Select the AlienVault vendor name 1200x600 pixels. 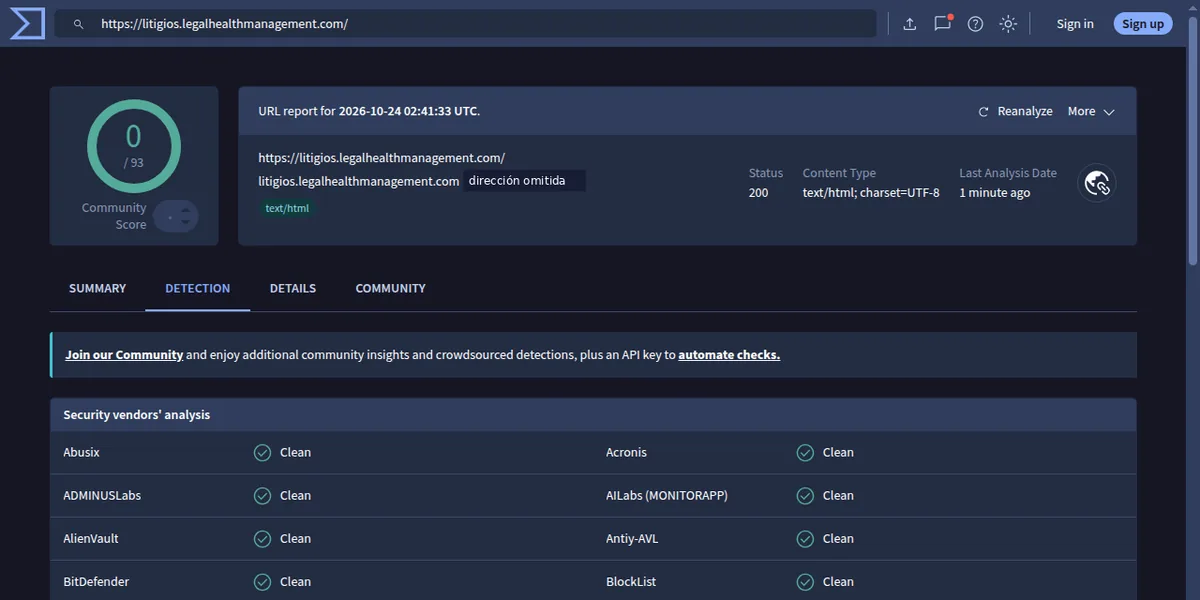pyautogui.click(x=91, y=539)
